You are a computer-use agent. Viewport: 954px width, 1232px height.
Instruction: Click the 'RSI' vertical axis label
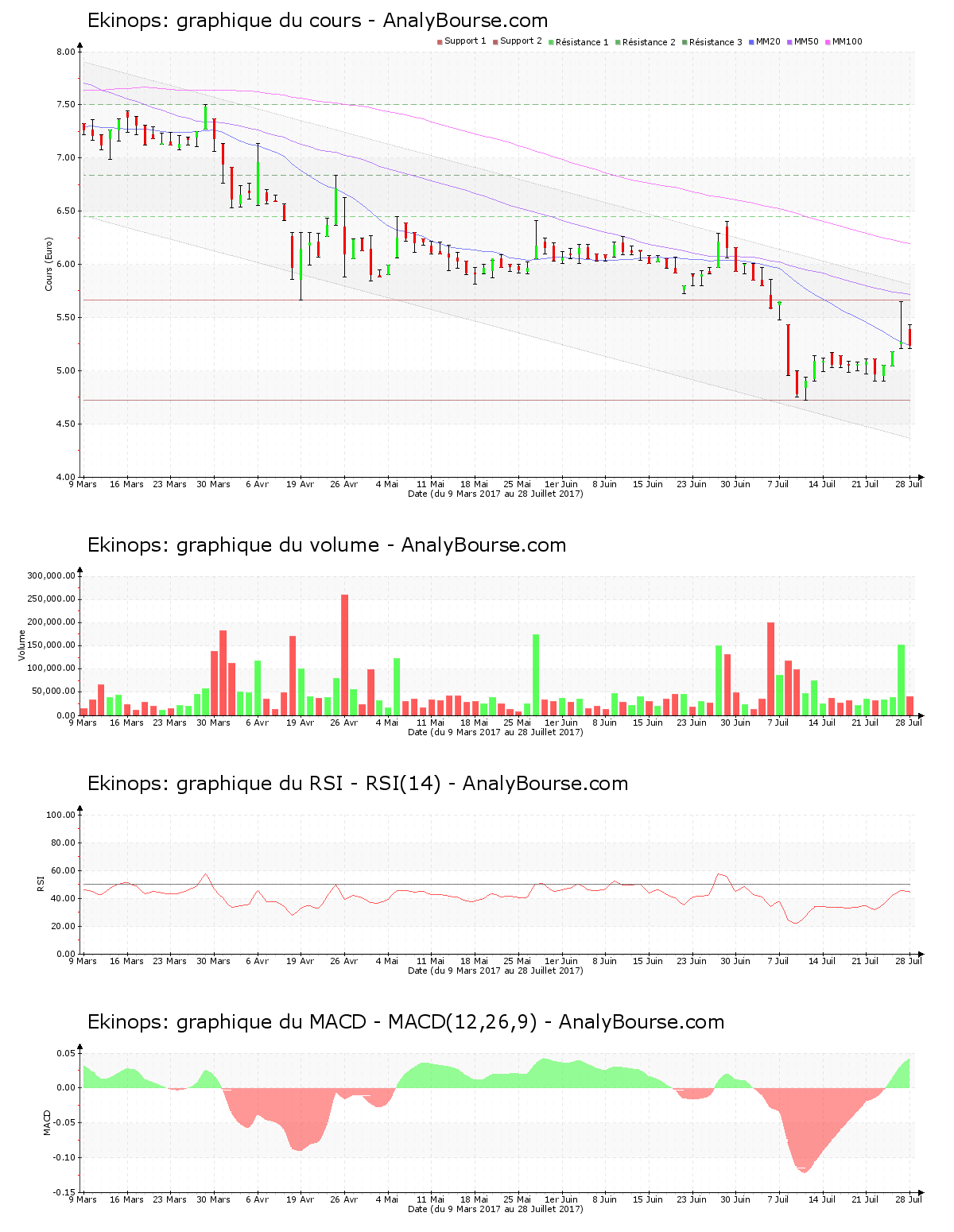tap(41, 883)
